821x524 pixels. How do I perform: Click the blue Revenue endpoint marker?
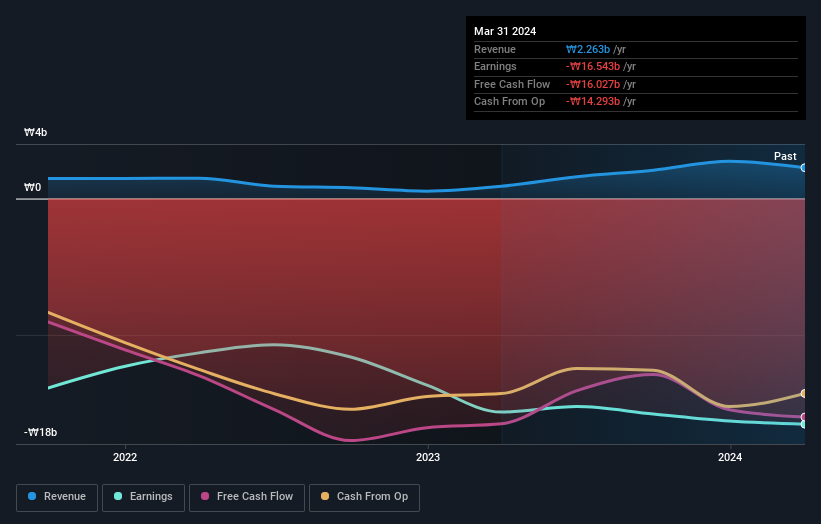(x=804, y=168)
